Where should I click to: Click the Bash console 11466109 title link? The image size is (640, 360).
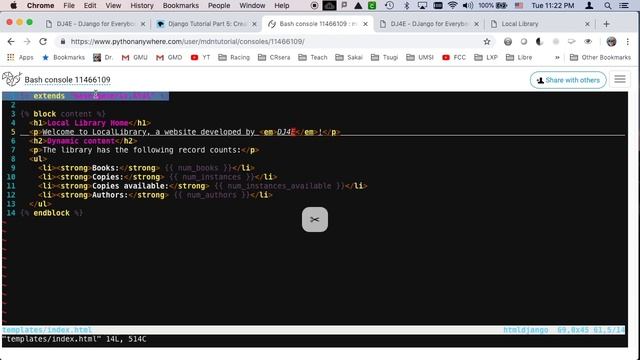point(67,80)
